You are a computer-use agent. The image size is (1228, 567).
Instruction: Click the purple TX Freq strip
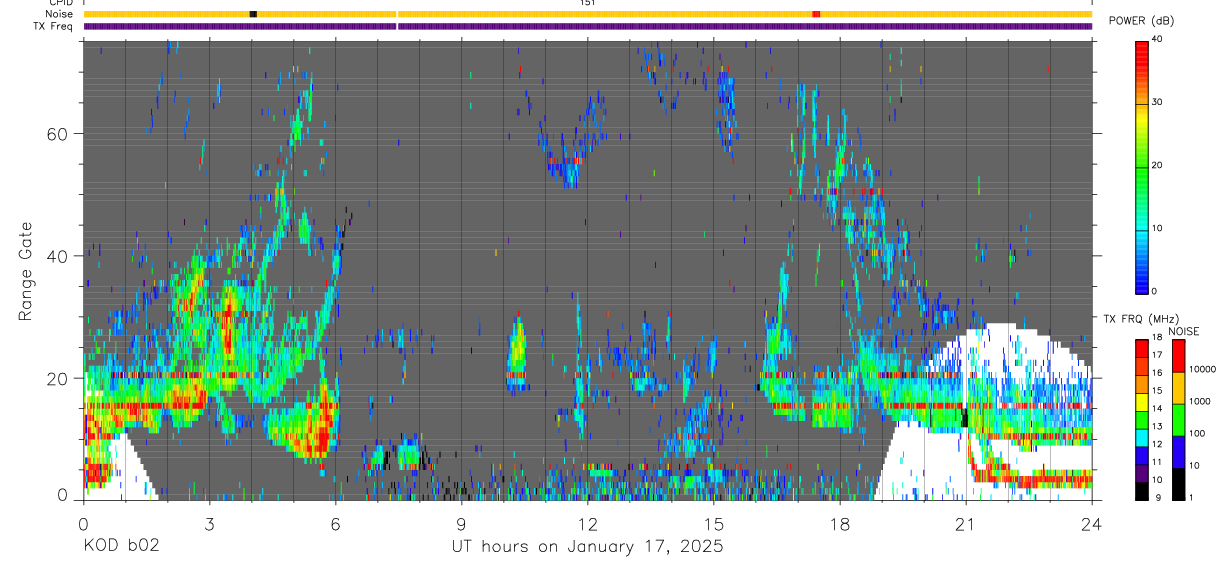[x=588, y=26]
